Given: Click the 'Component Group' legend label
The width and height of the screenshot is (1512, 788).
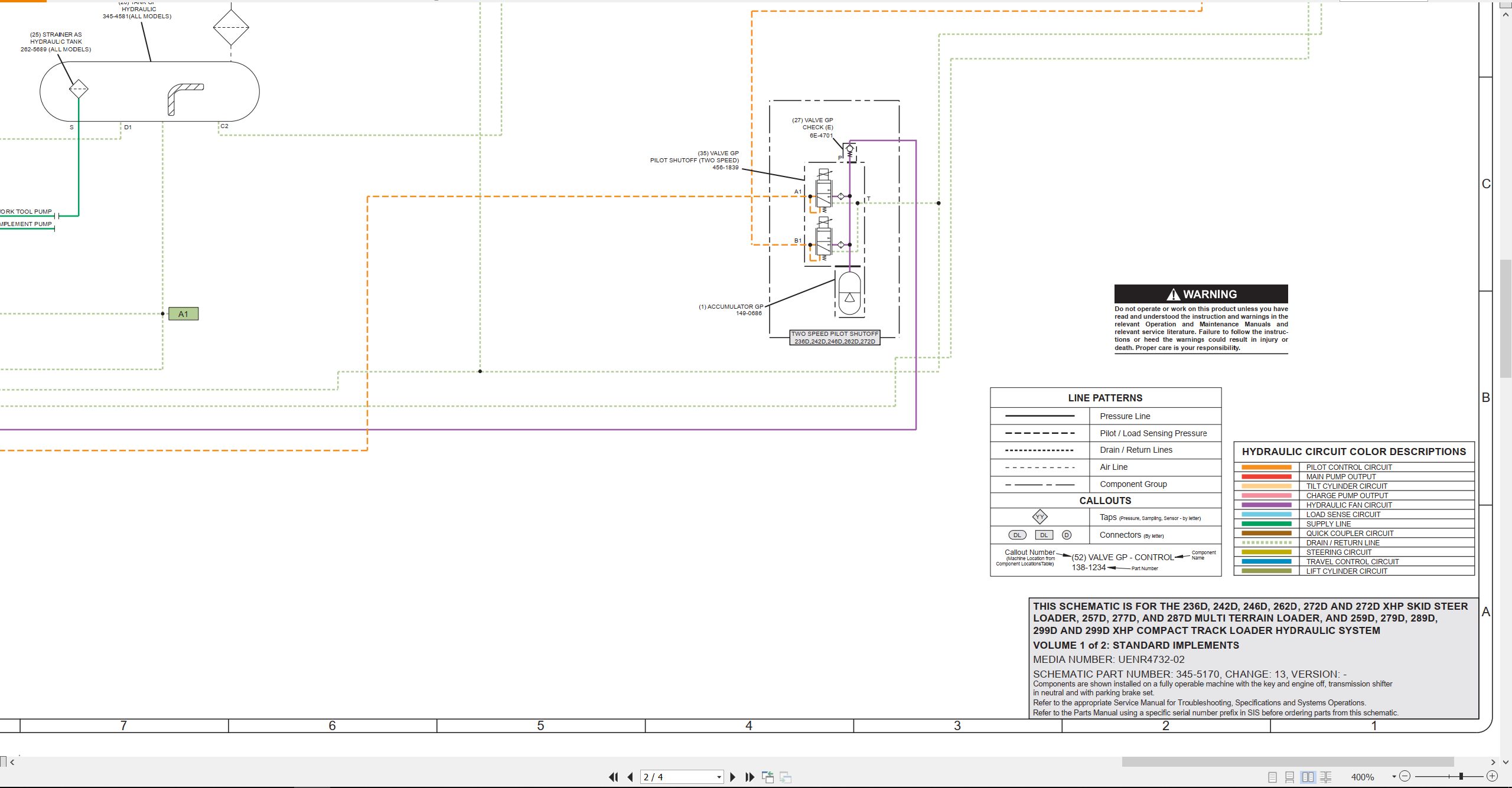Looking at the screenshot, I should coord(1133,484).
